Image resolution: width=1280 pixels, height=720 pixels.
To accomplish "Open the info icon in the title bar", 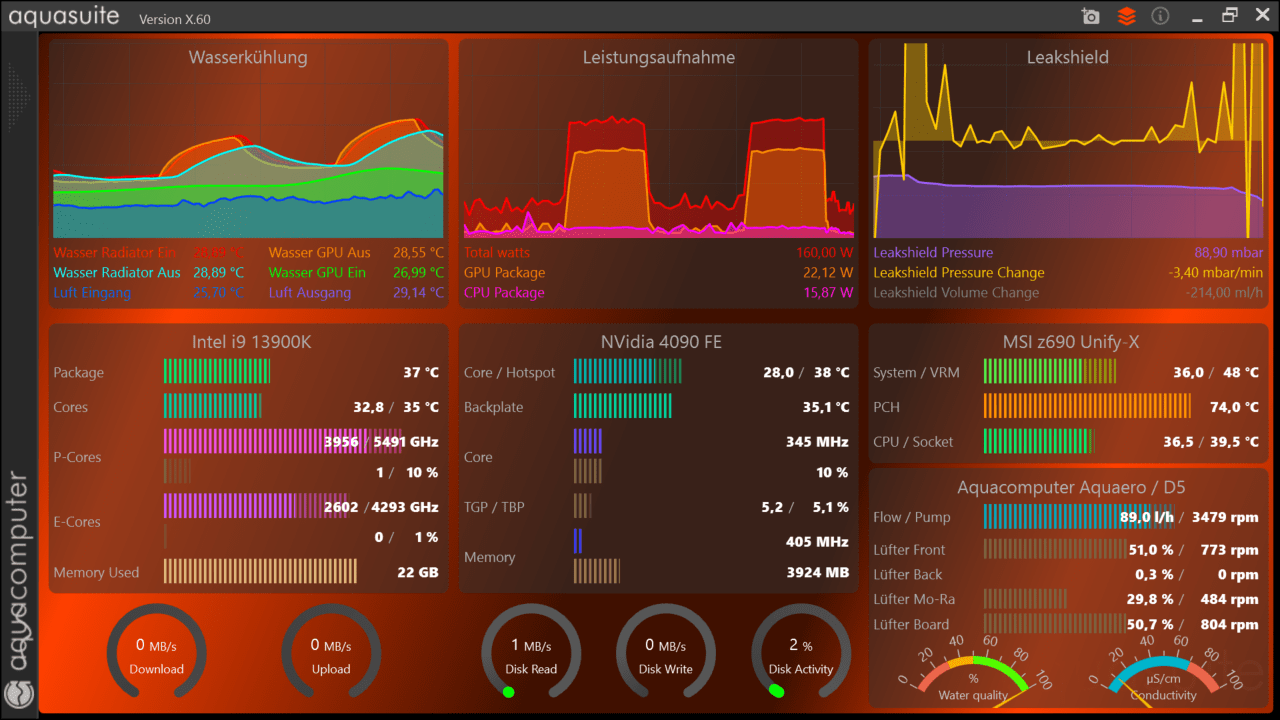I will click(1161, 16).
